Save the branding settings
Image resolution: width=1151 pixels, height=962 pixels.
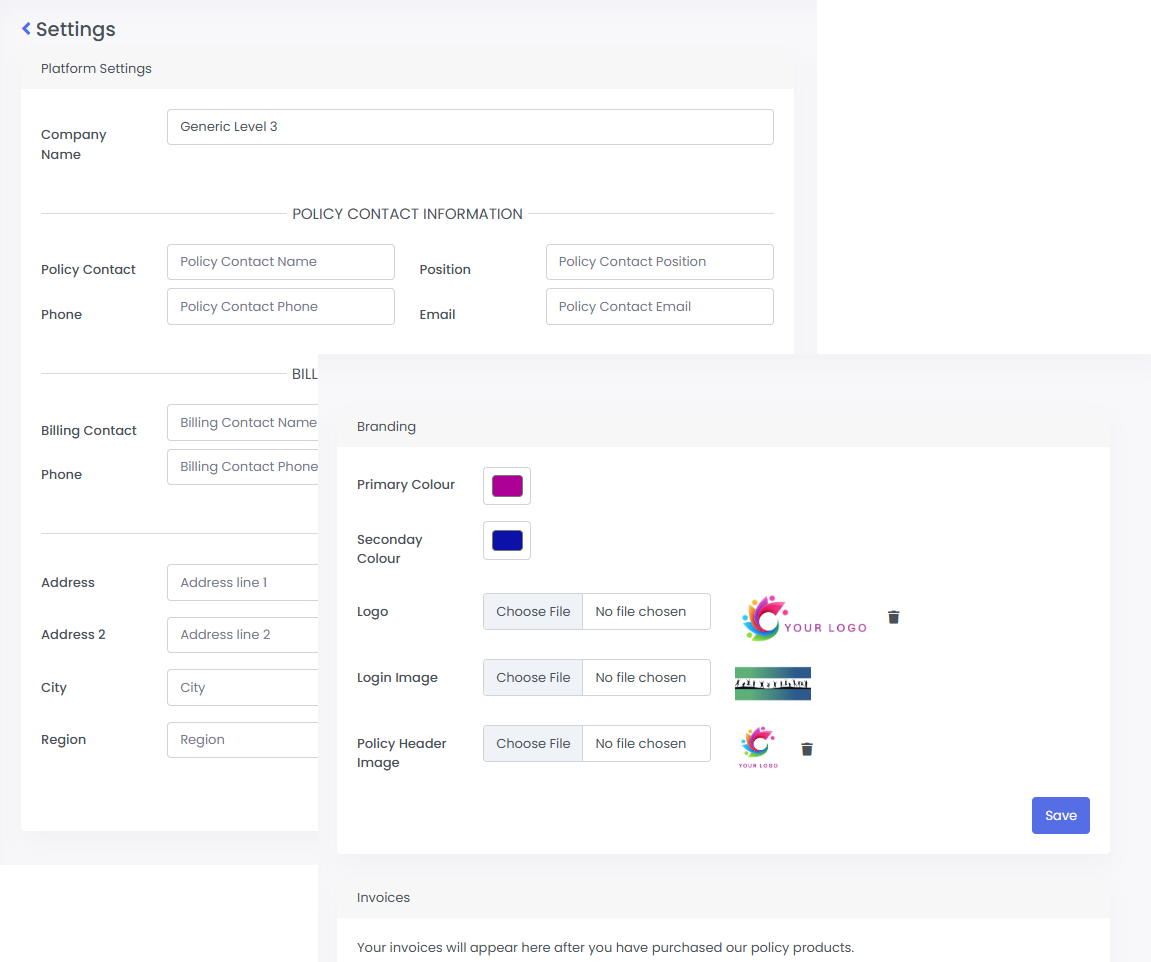1061,815
